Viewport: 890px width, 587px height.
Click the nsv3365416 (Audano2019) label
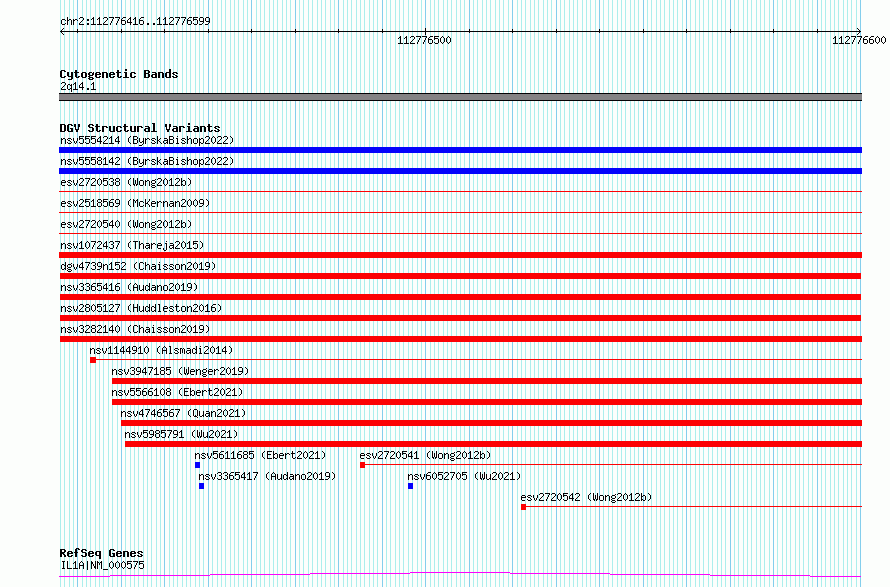129,287
